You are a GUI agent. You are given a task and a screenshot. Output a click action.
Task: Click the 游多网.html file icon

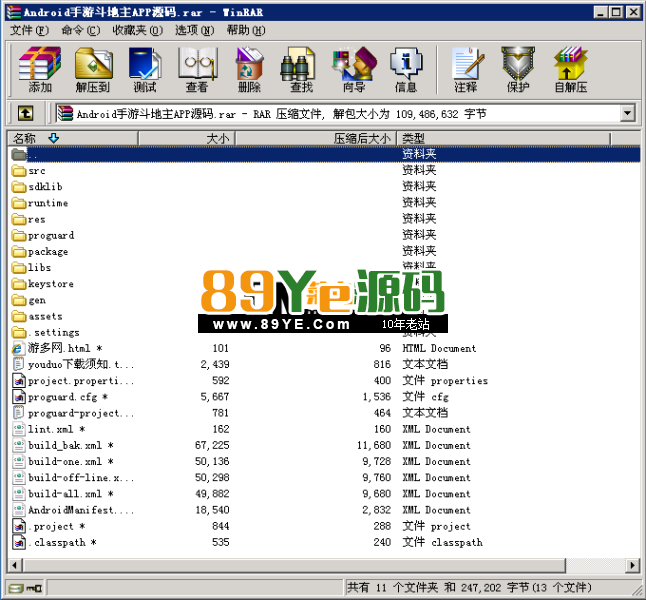pos(19,348)
